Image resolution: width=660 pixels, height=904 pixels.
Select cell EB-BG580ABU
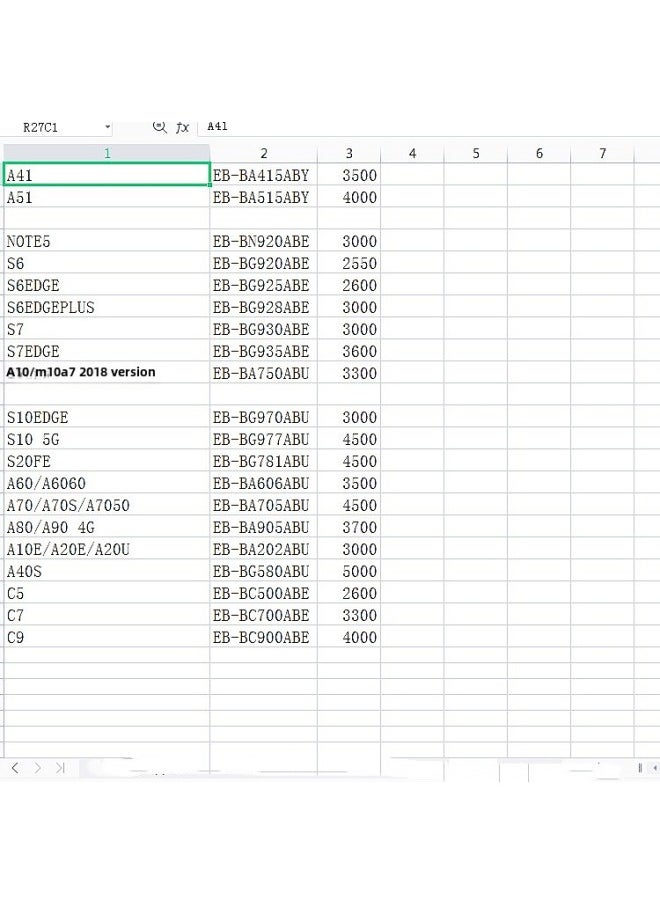pyautogui.click(x=263, y=571)
